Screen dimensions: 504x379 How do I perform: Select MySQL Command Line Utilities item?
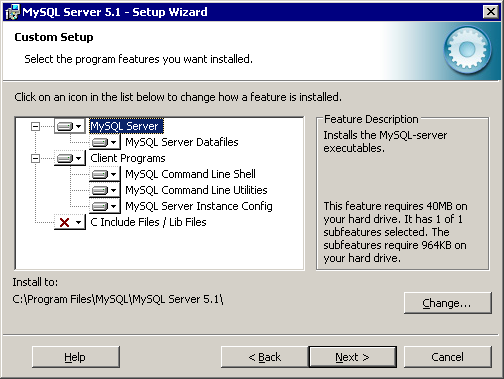pos(196,190)
